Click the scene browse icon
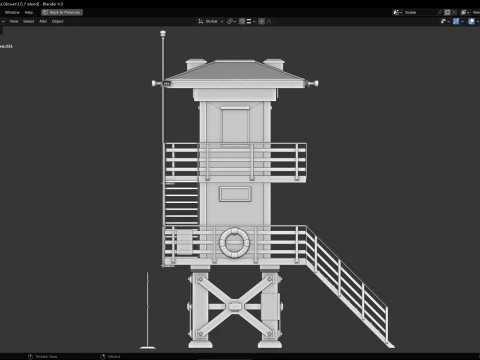 point(397,12)
